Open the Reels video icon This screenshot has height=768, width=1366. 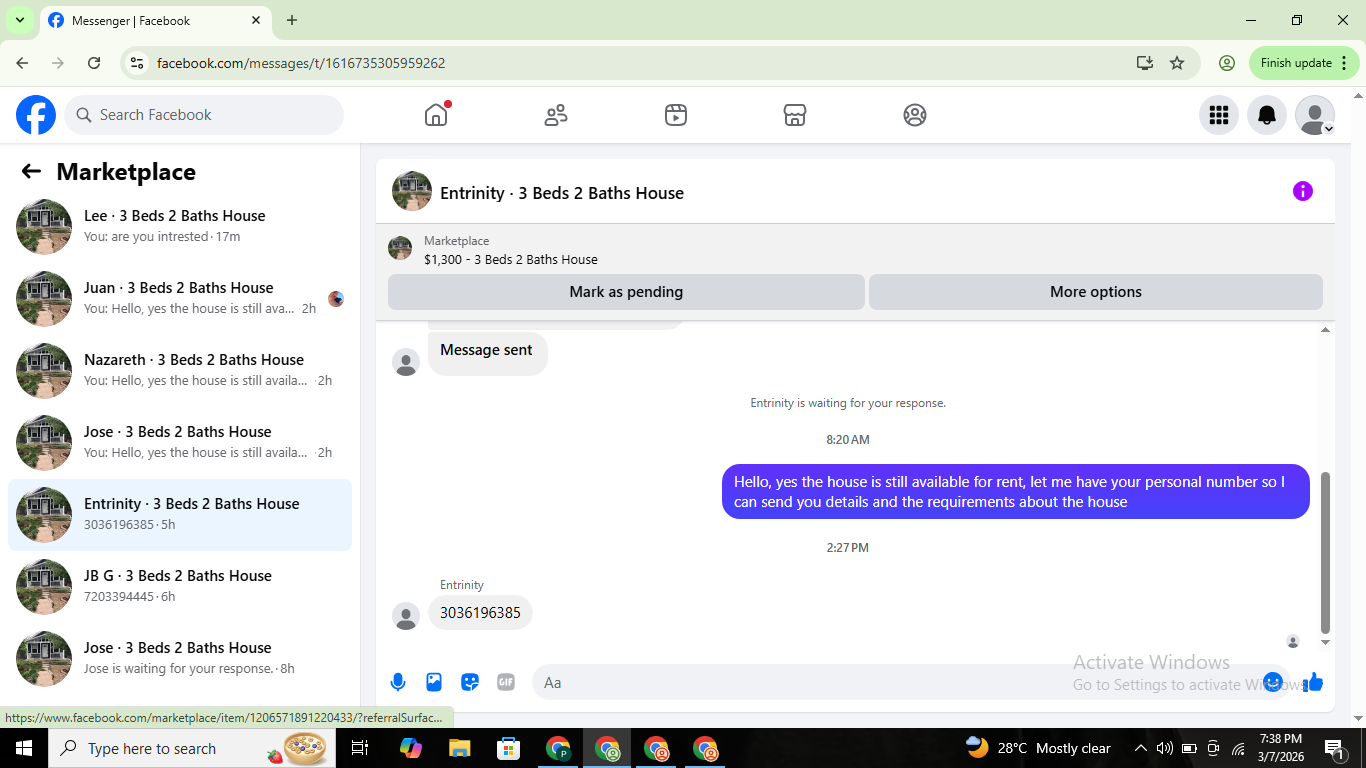click(676, 115)
